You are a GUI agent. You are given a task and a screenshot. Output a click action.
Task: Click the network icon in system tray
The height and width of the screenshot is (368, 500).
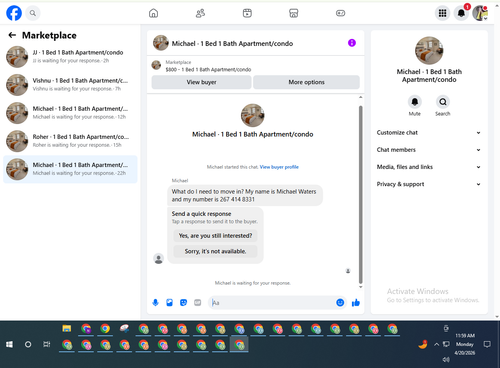pyautogui.click(x=446, y=344)
